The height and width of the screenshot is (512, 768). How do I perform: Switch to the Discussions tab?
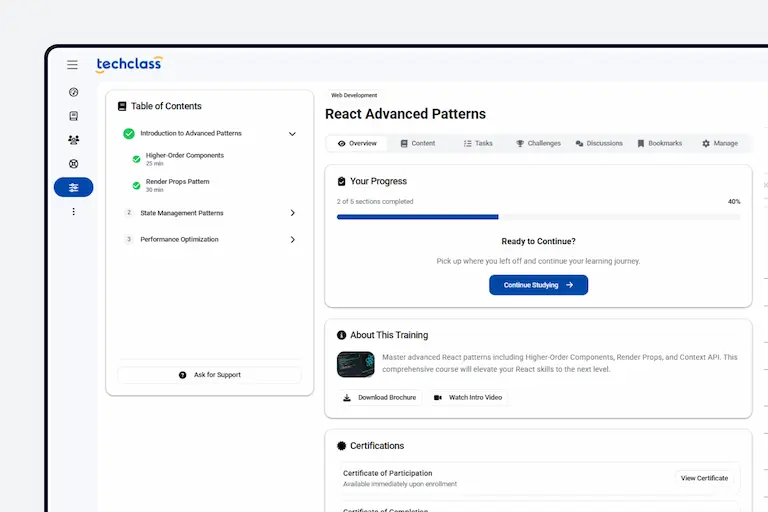point(599,144)
